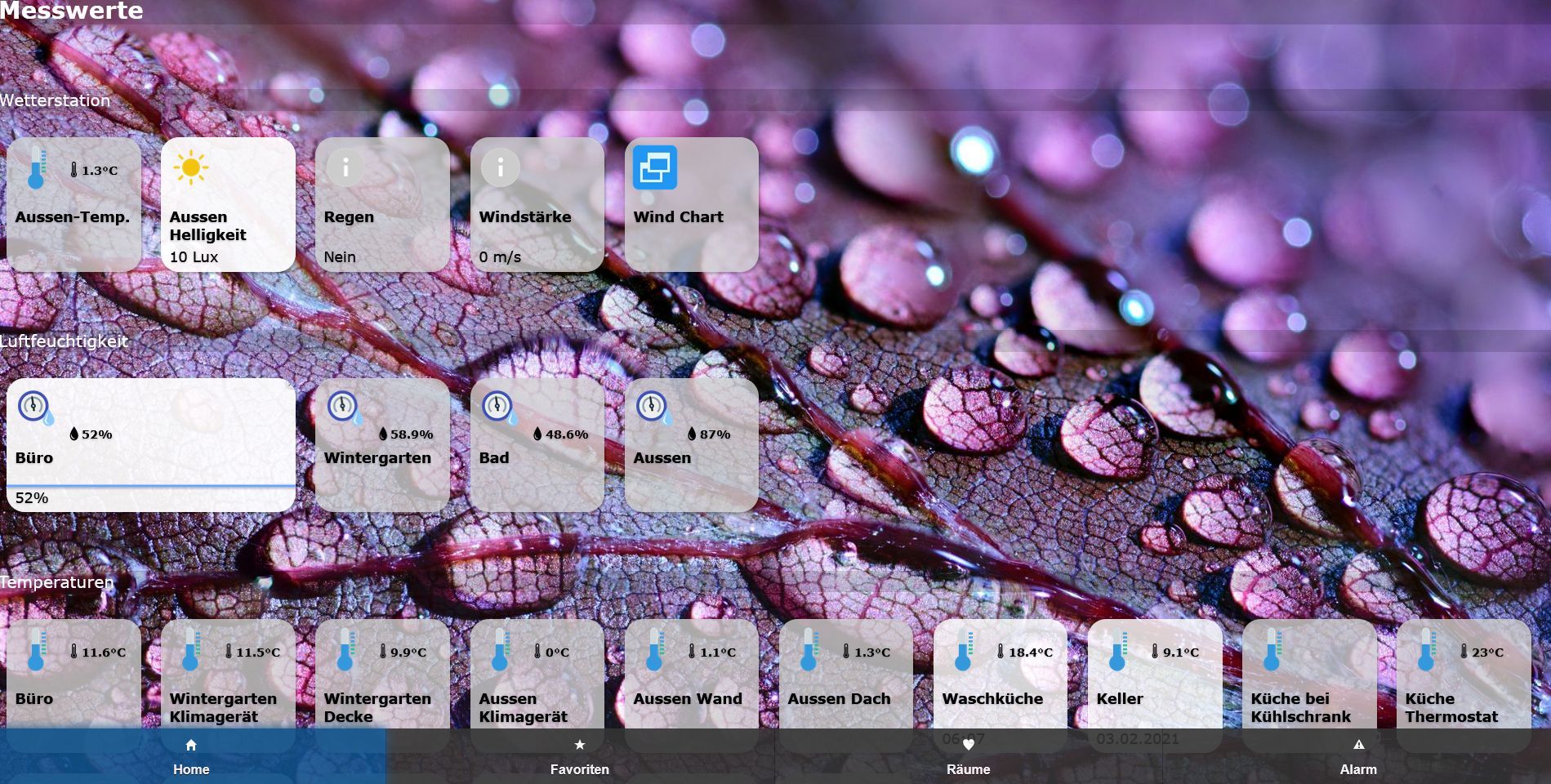
Task: Click the 9.9°C Wintergarten Decke value
Action: click(408, 653)
